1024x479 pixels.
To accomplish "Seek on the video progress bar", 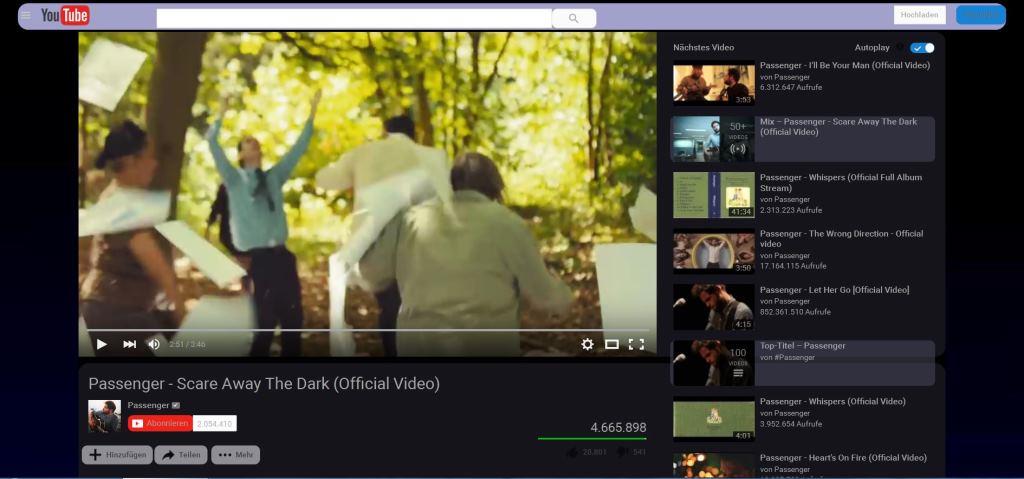I will pyautogui.click(x=367, y=330).
